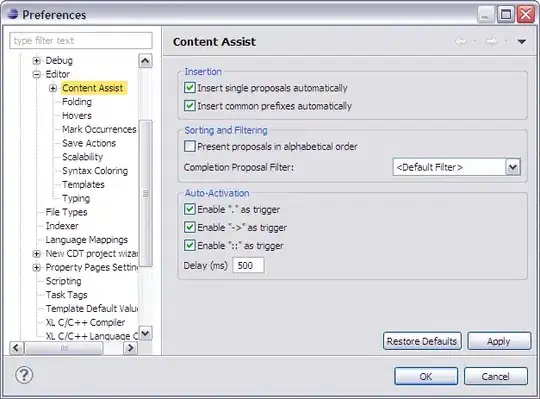Select Property Pages Settings item

(92, 267)
